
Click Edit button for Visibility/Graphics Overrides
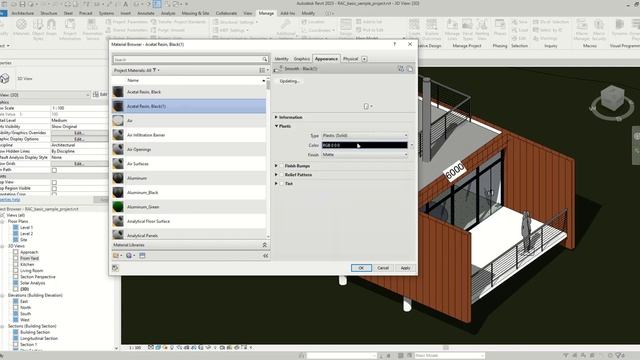(79, 133)
